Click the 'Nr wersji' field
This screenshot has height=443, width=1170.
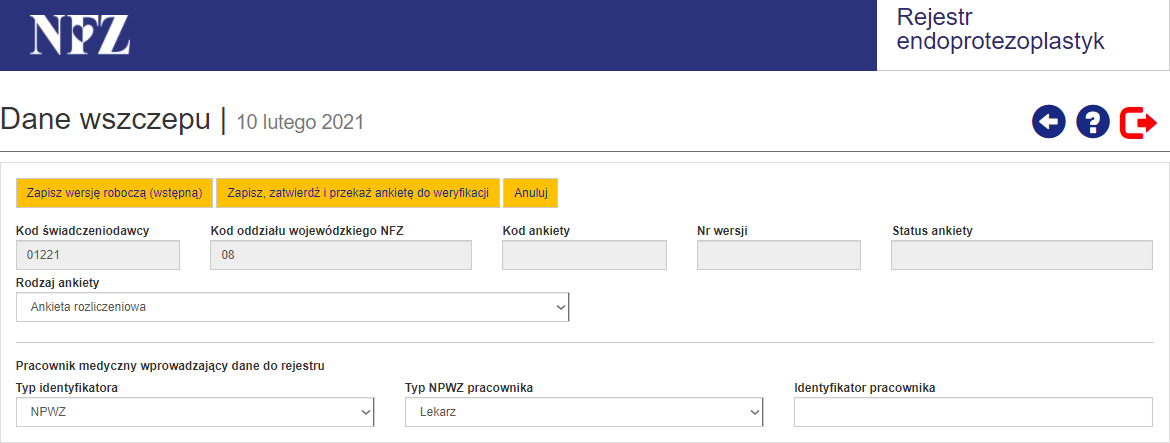pyautogui.click(x=778, y=256)
